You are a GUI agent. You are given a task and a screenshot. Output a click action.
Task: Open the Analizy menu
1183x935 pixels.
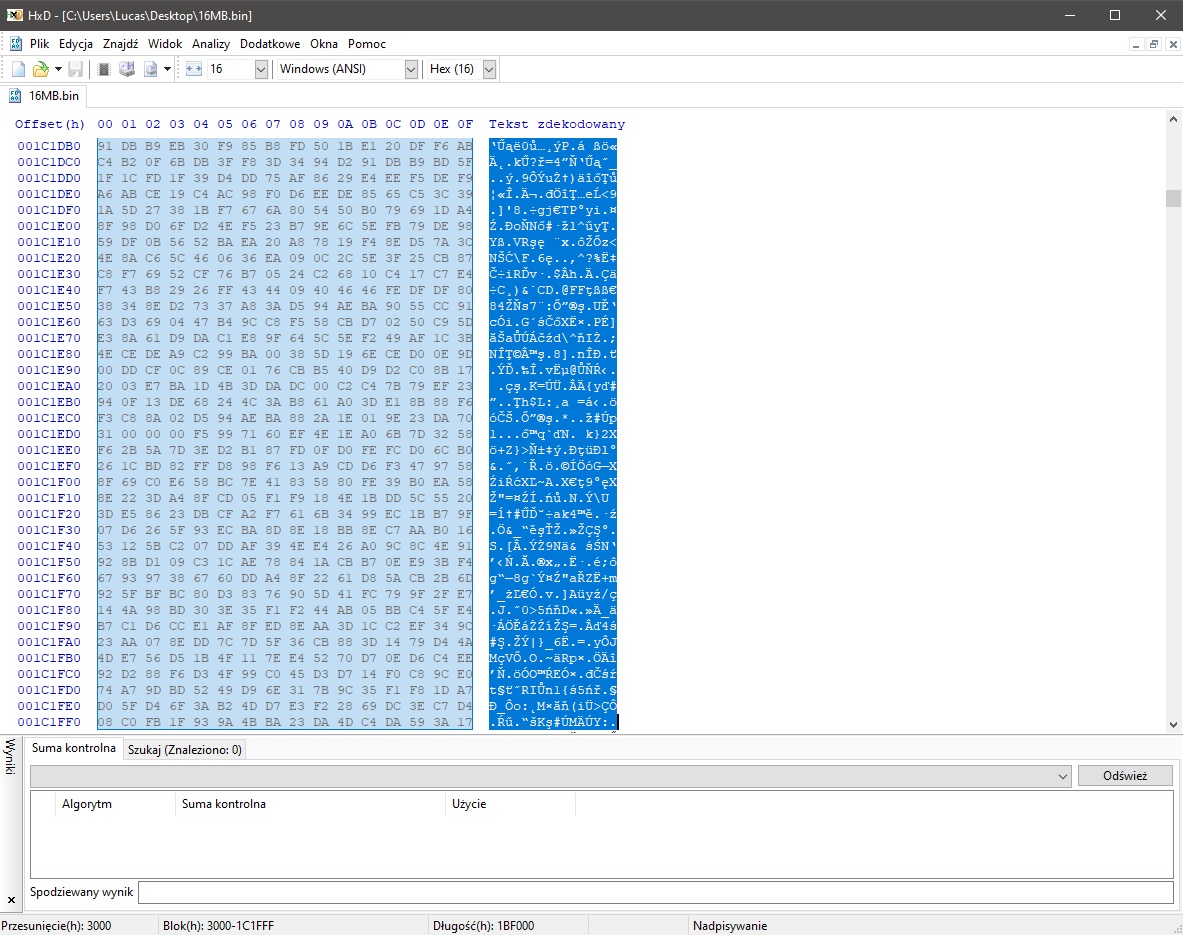(210, 44)
